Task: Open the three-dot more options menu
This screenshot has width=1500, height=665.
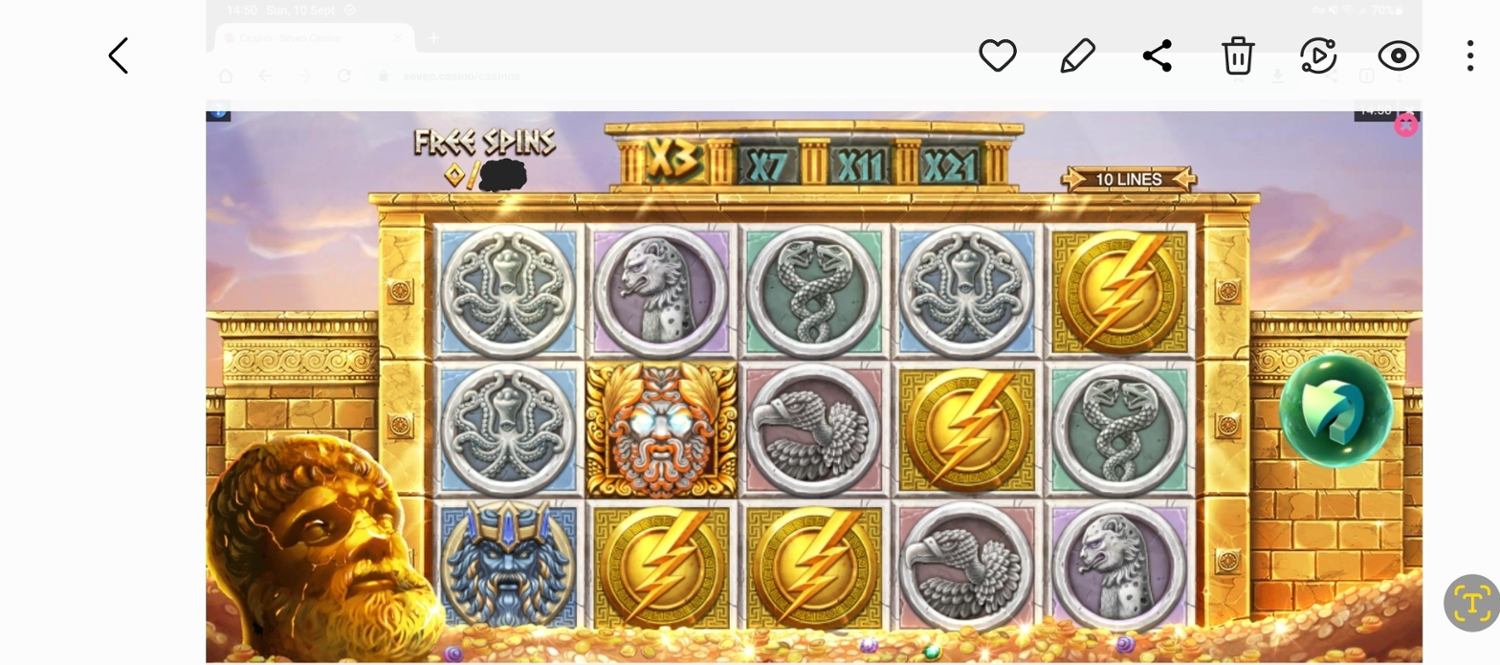Action: [1469, 56]
